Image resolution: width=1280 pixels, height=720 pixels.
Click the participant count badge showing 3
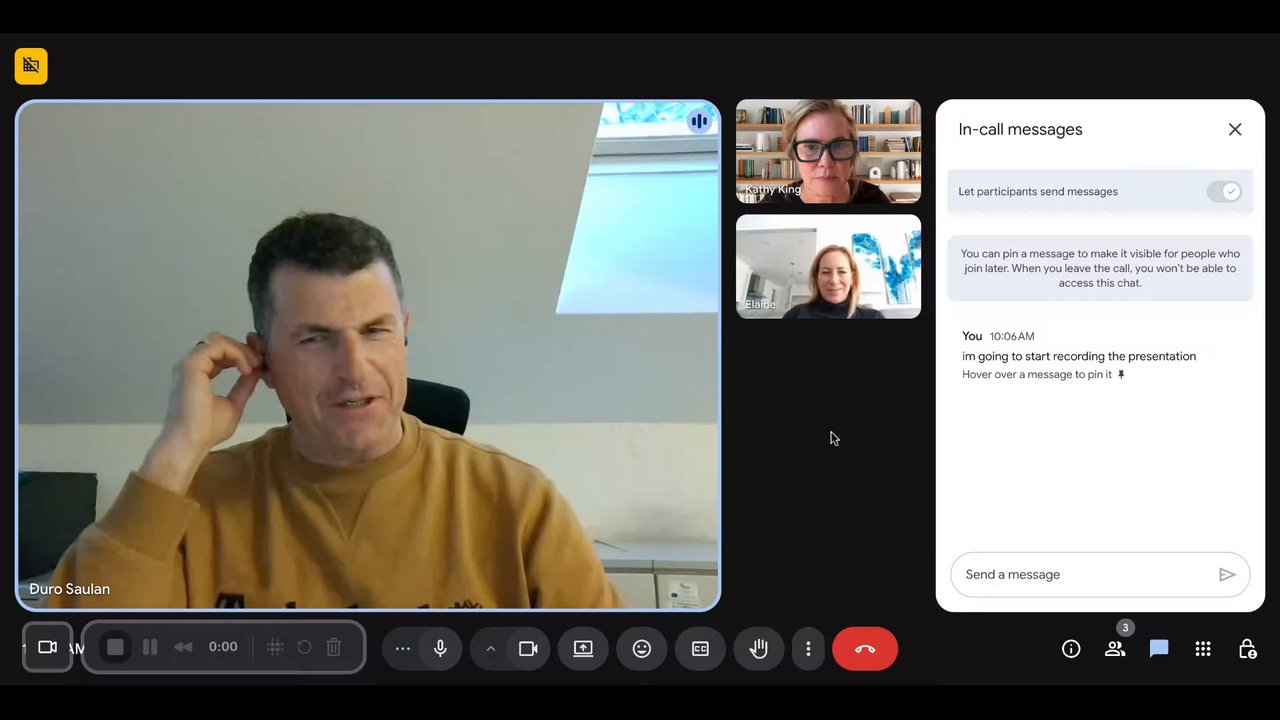pyautogui.click(x=1125, y=628)
